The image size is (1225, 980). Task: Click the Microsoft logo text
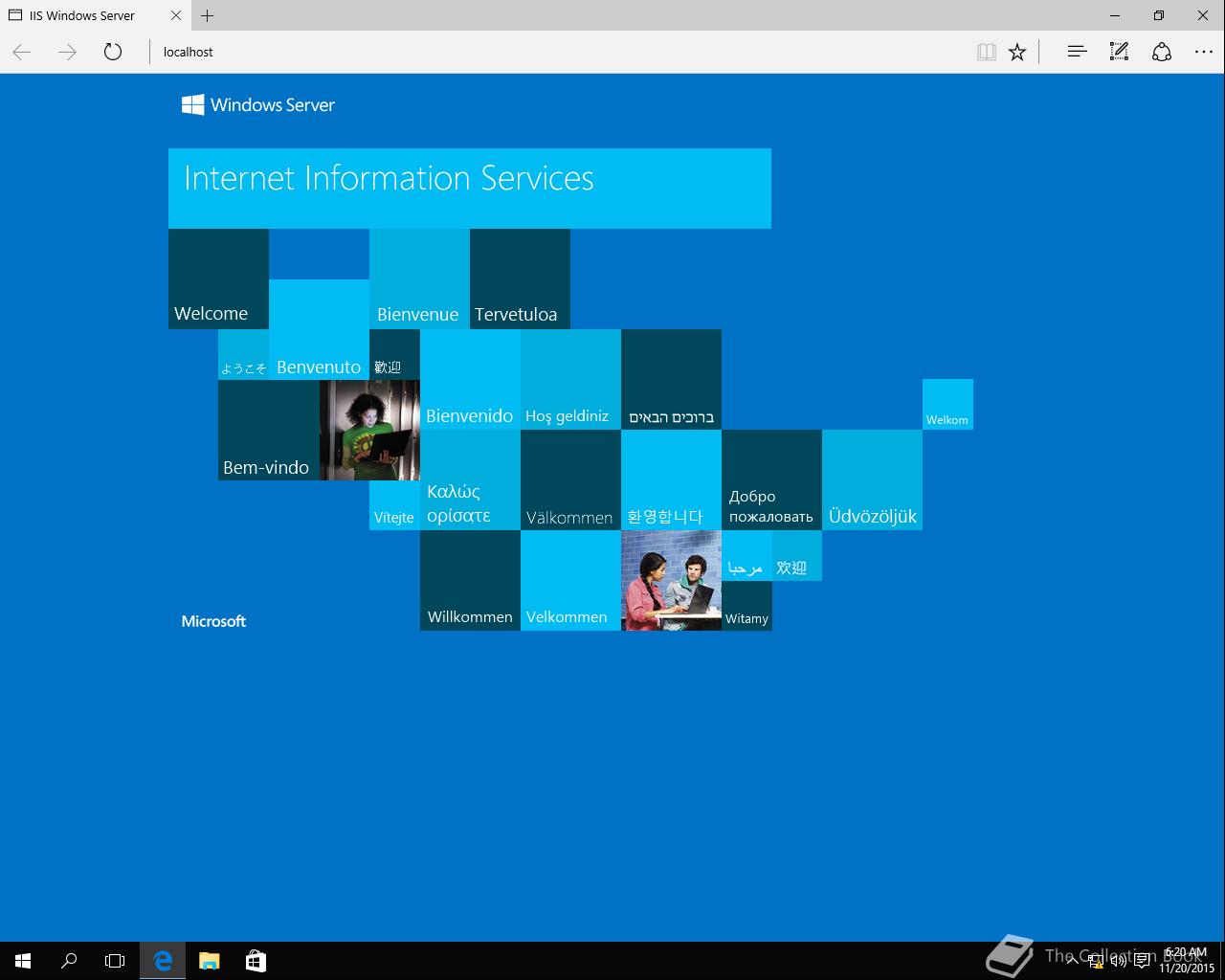[x=213, y=621]
